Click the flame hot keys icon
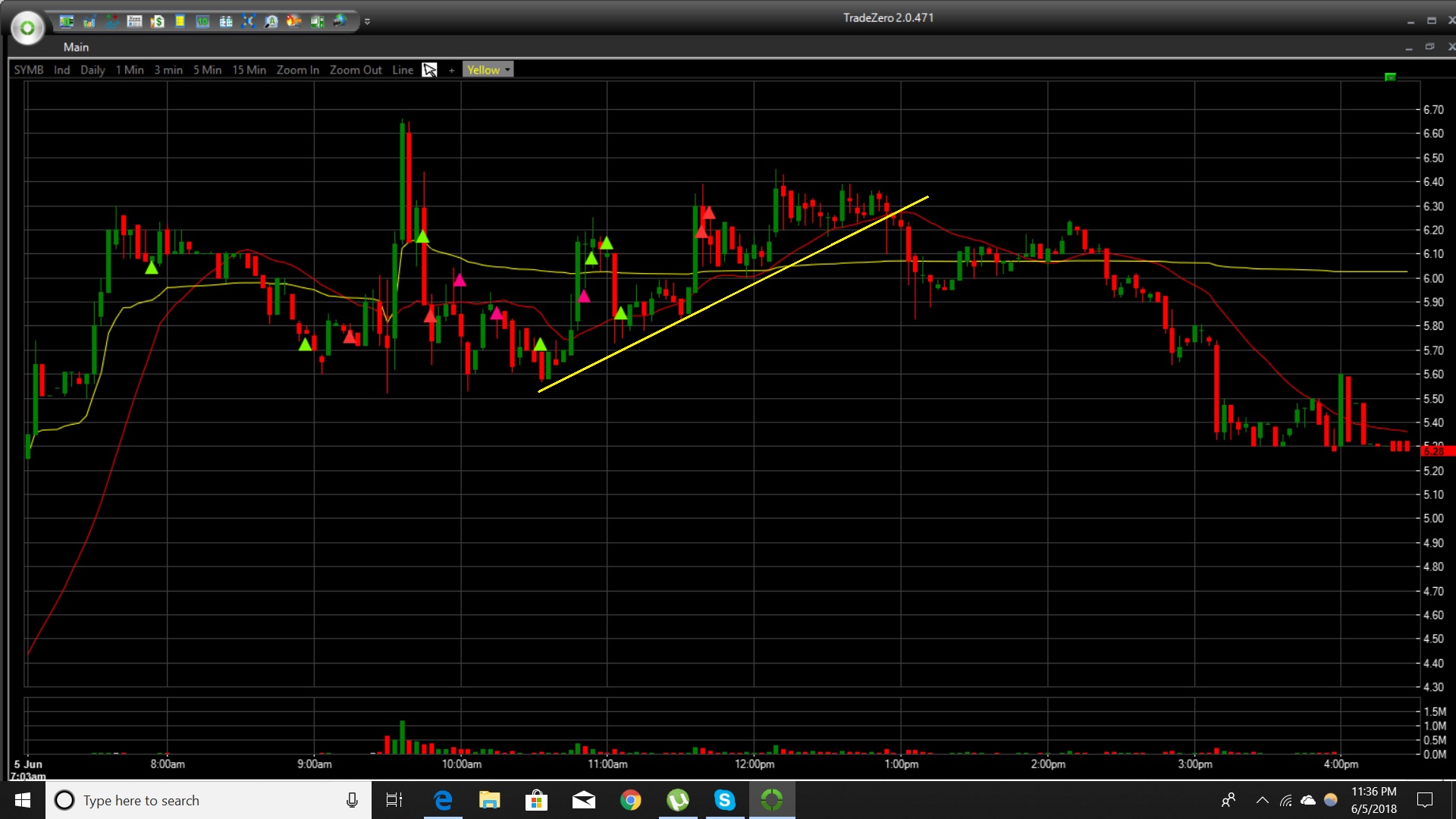The width and height of the screenshot is (1456, 819). tap(293, 21)
